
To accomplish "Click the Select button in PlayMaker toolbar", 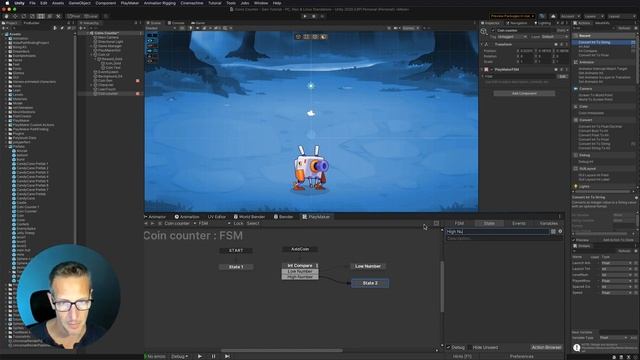I will pyautogui.click(x=253, y=223).
